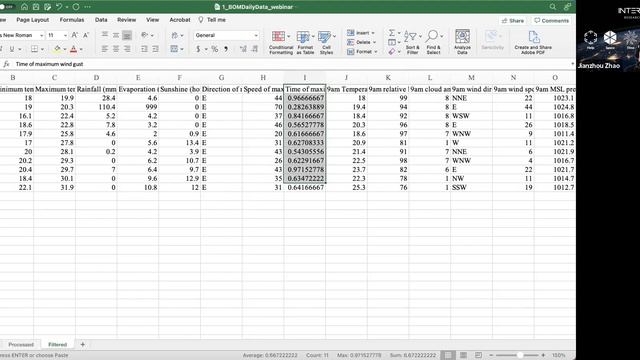Apply comma style format

226,49
